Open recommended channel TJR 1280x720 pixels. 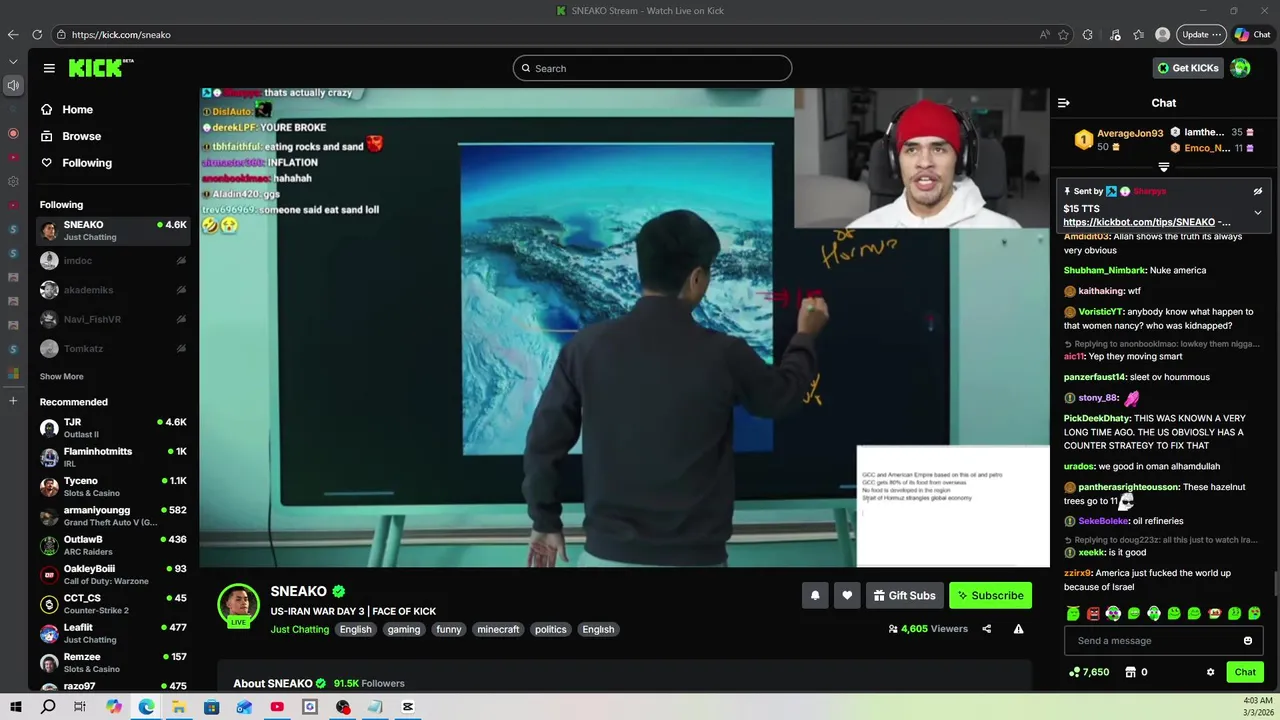[x=113, y=428]
